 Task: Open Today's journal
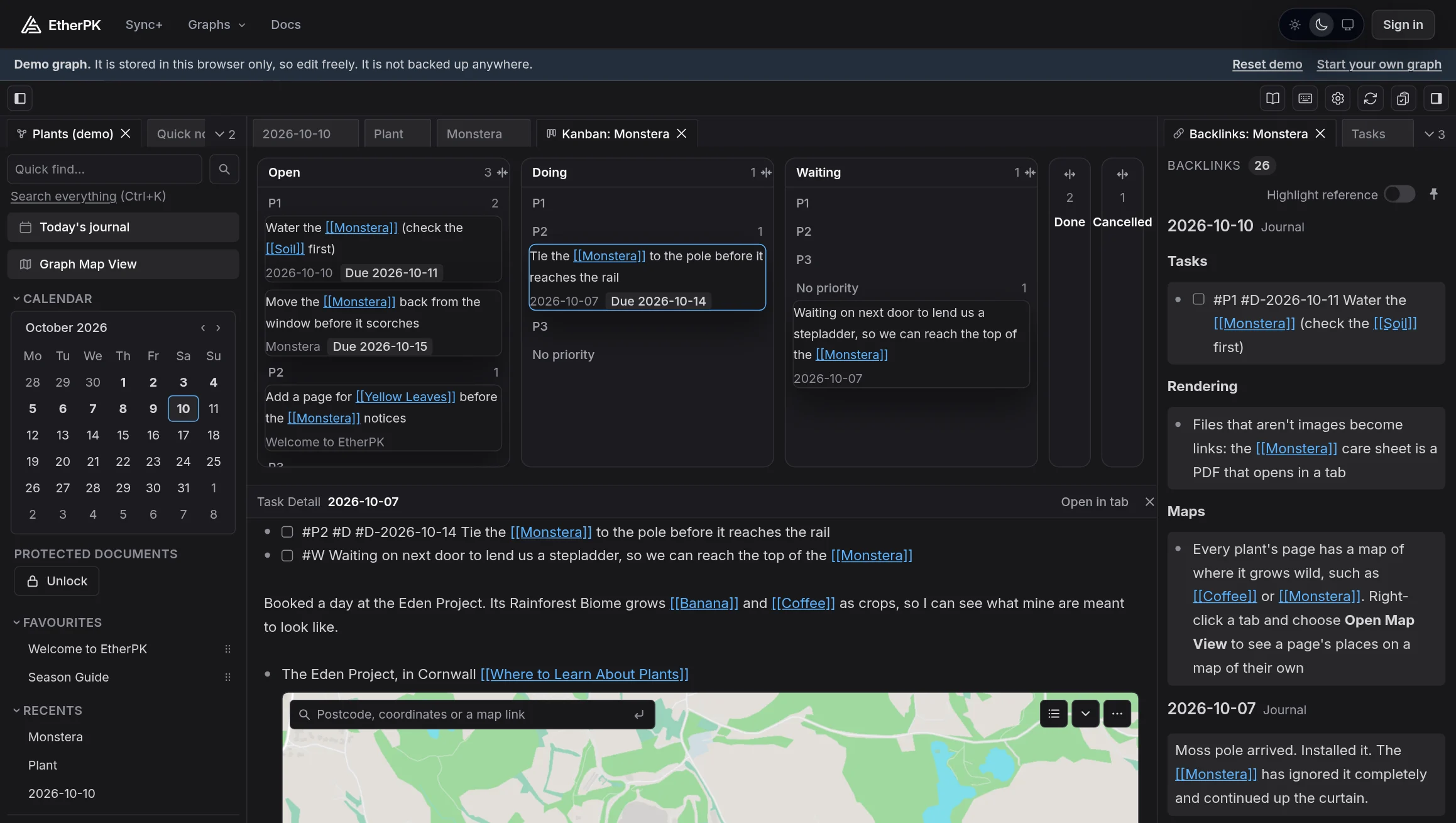pyautogui.click(x=123, y=227)
